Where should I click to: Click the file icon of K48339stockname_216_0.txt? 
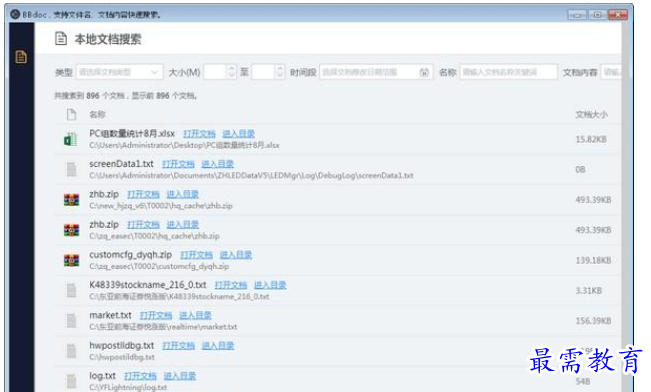(71, 290)
